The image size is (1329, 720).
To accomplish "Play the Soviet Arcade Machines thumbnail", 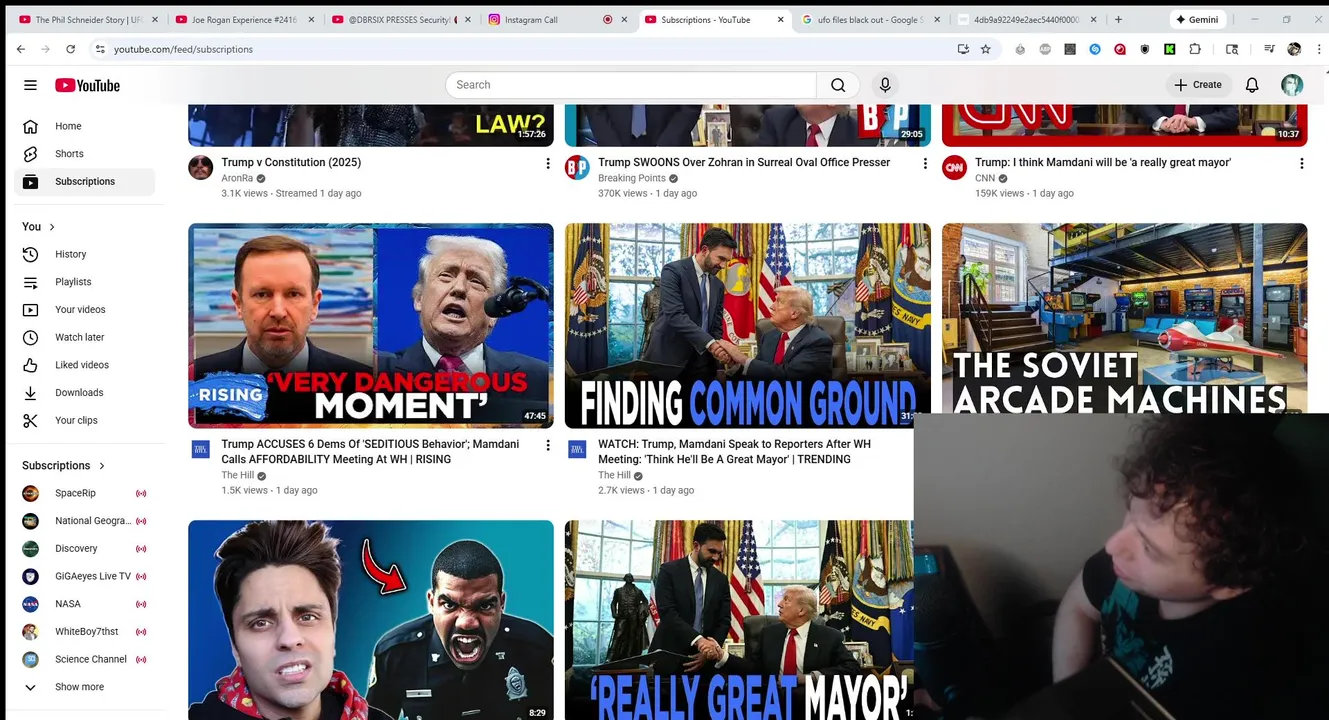I will (x=1124, y=318).
